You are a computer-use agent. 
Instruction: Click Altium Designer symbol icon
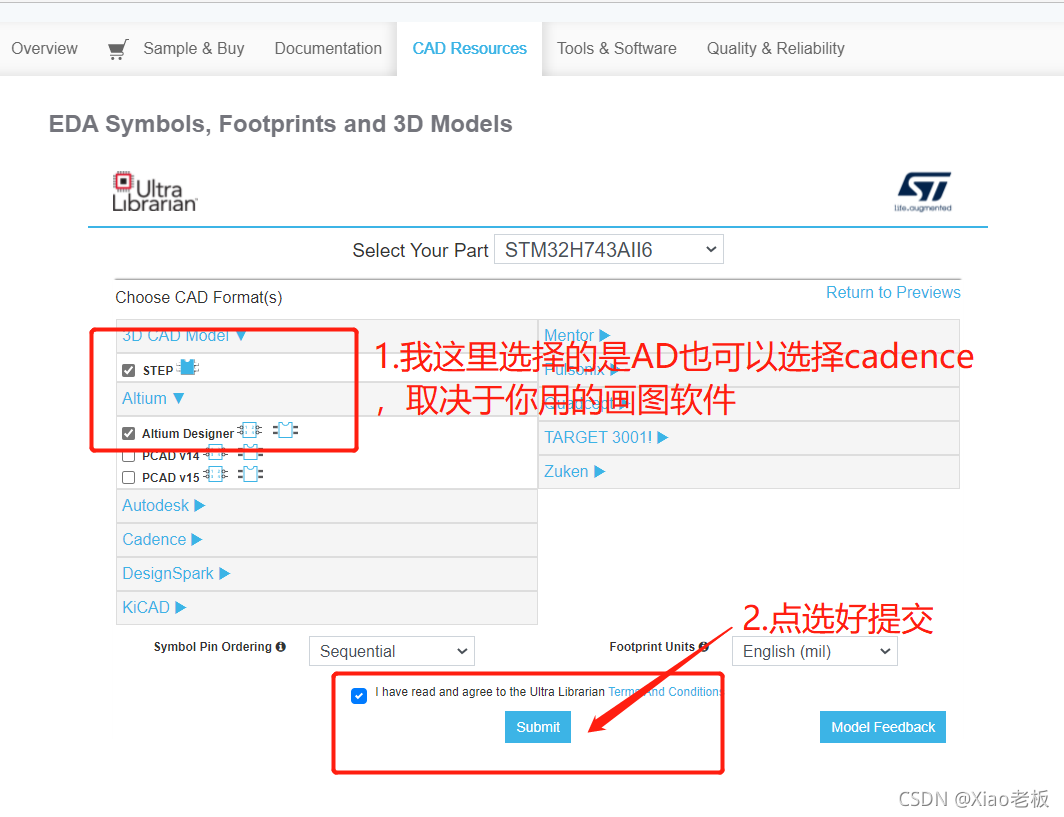pos(250,430)
